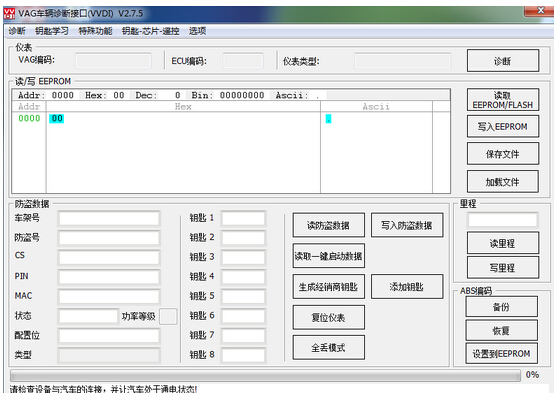Click 读里程 button
This screenshot has height=402, width=554.
pyautogui.click(x=503, y=243)
